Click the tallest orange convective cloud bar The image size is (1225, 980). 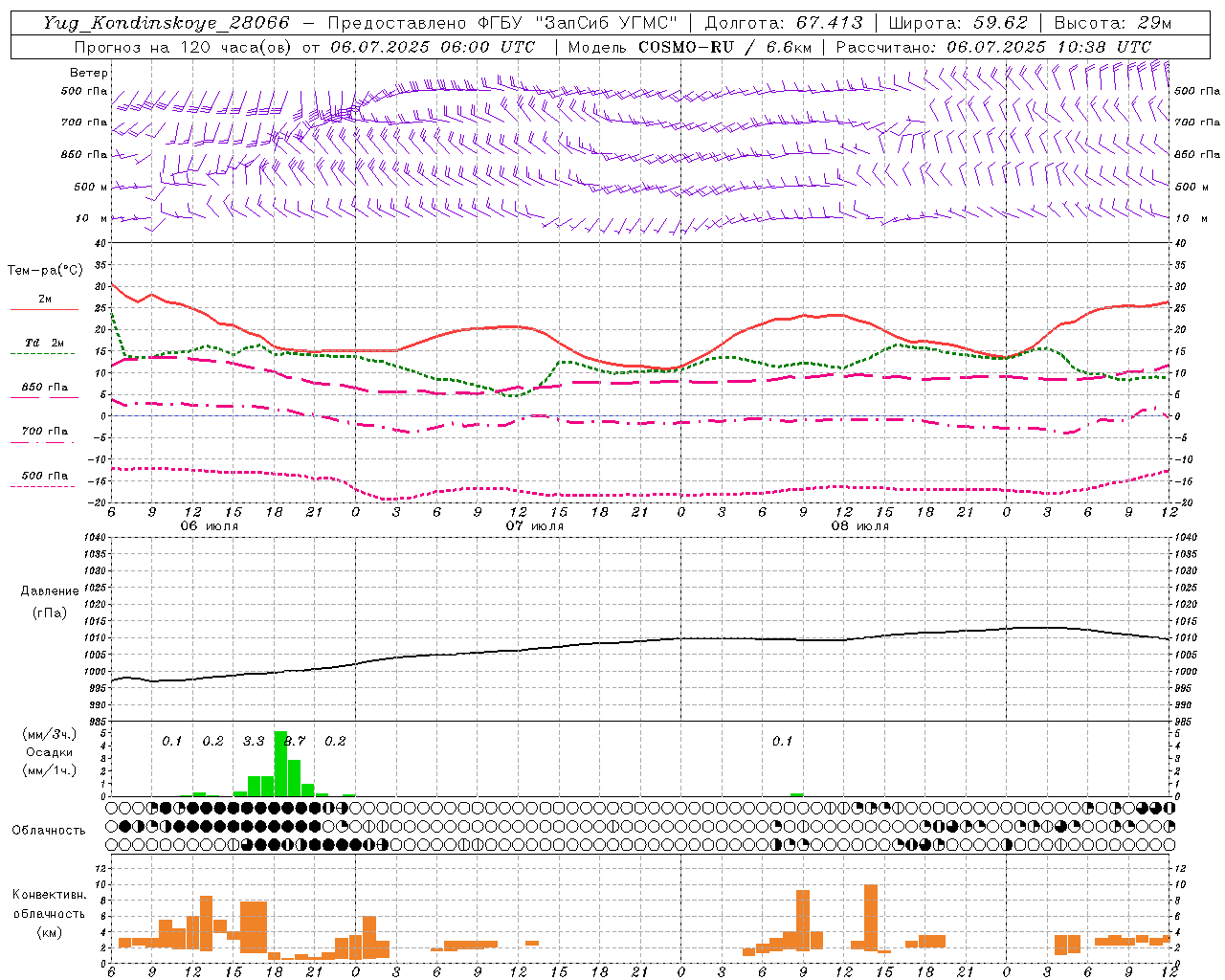[x=871, y=917]
